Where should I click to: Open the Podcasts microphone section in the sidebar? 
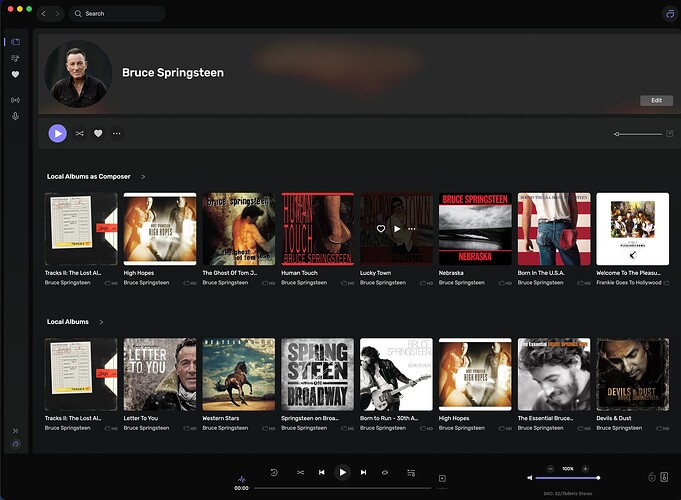coord(15,116)
